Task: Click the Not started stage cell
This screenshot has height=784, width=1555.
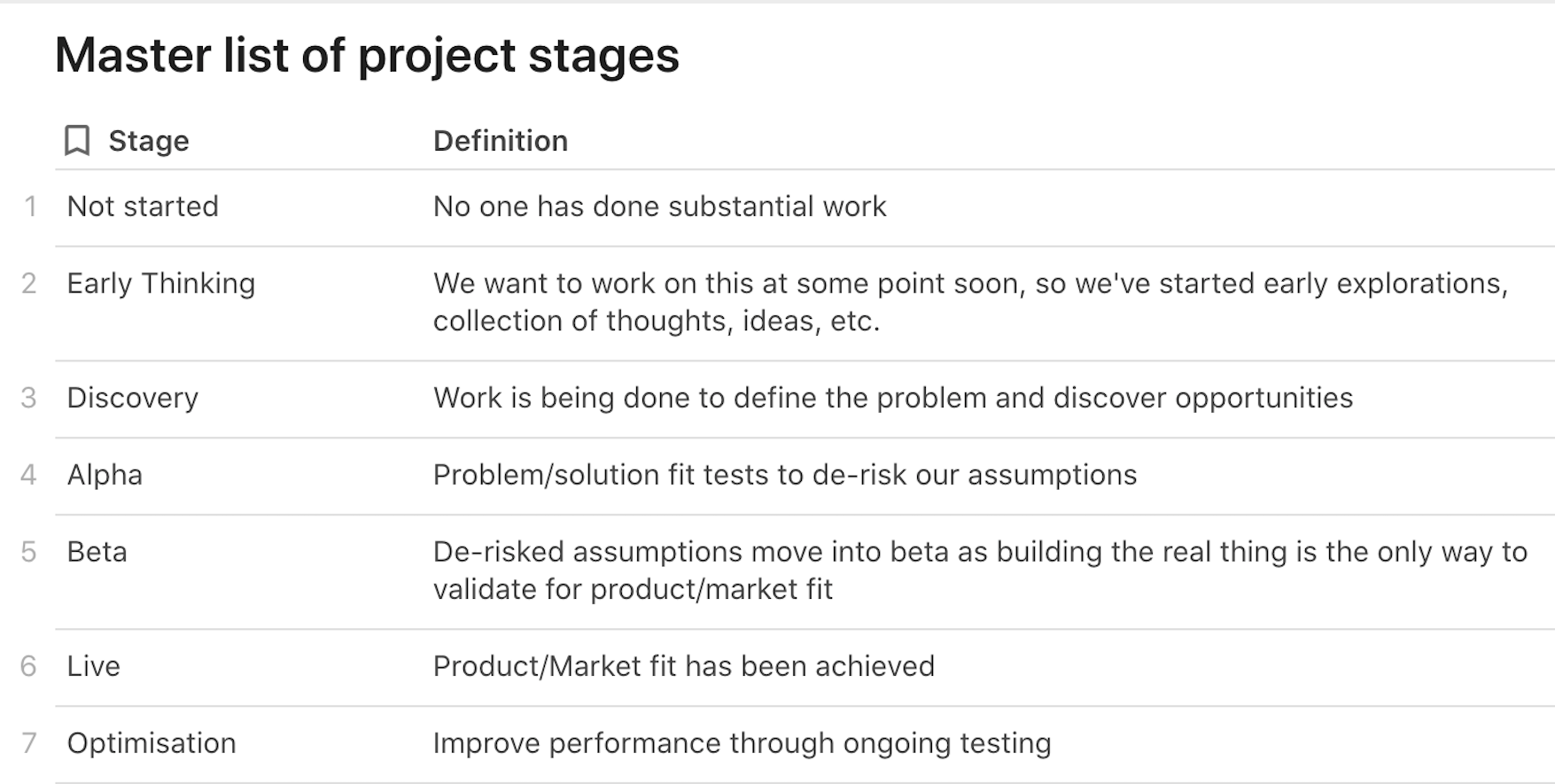Action: pyautogui.click(x=143, y=206)
